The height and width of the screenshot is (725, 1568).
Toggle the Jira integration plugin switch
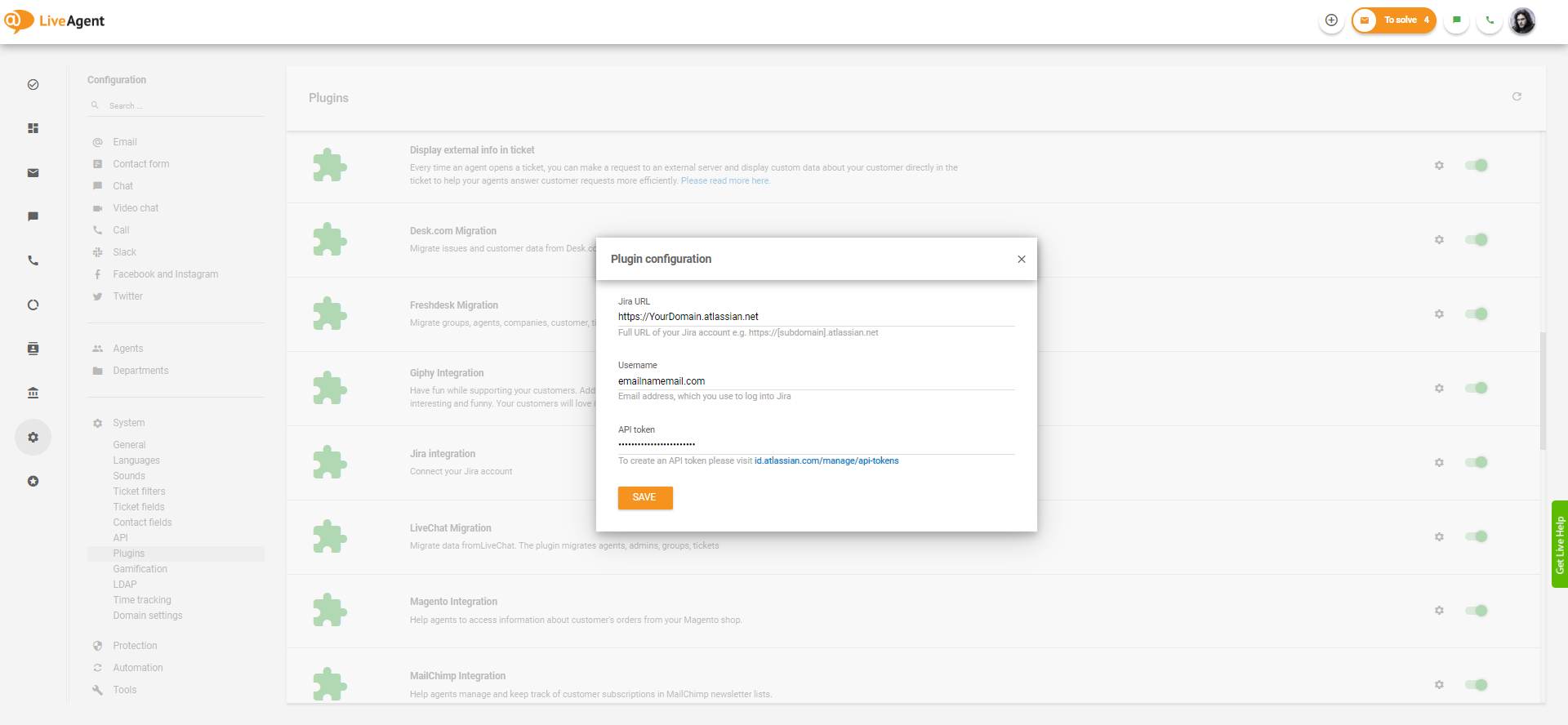click(x=1476, y=462)
